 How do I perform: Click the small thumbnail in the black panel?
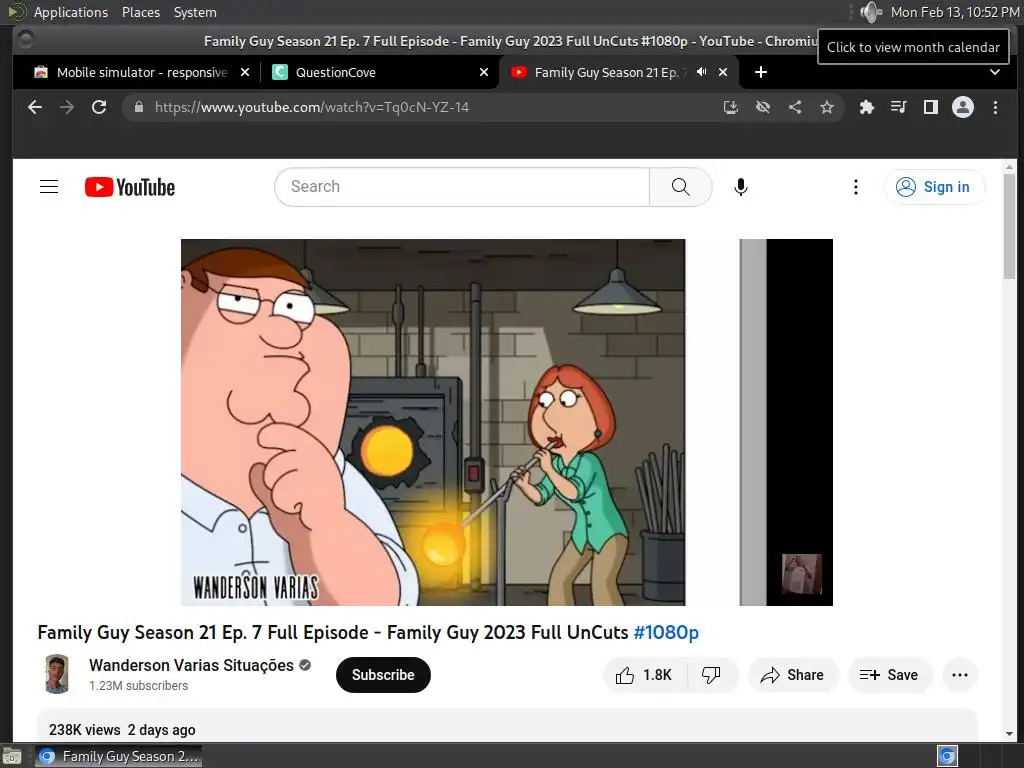(801, 573)
